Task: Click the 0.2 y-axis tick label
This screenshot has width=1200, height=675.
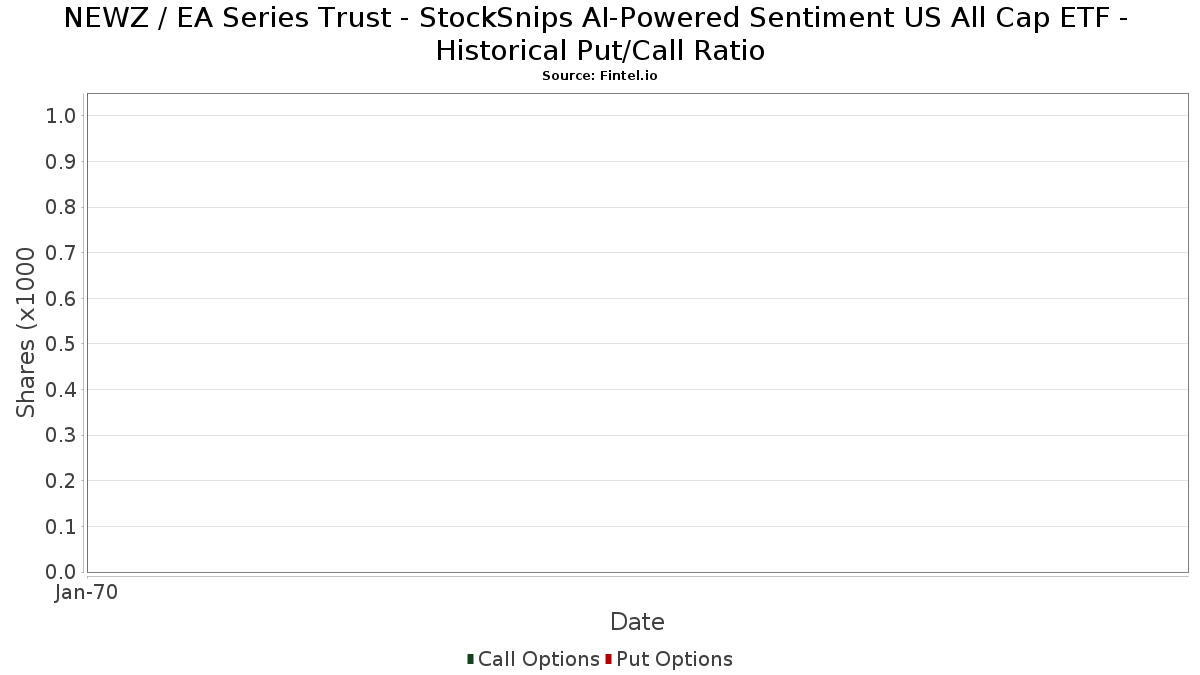Action: click(x=61, y=481)
